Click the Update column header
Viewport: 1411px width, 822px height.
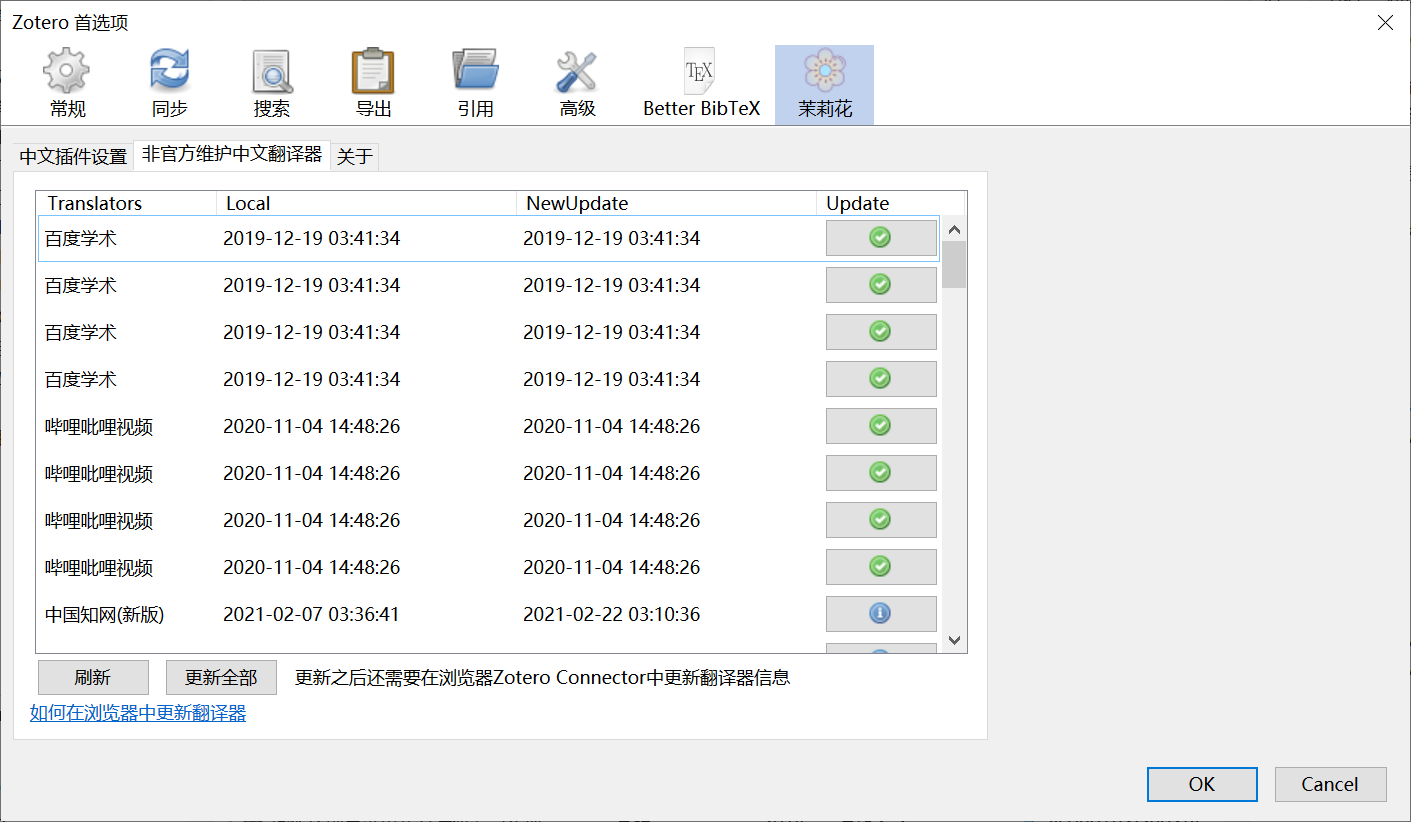890,203
